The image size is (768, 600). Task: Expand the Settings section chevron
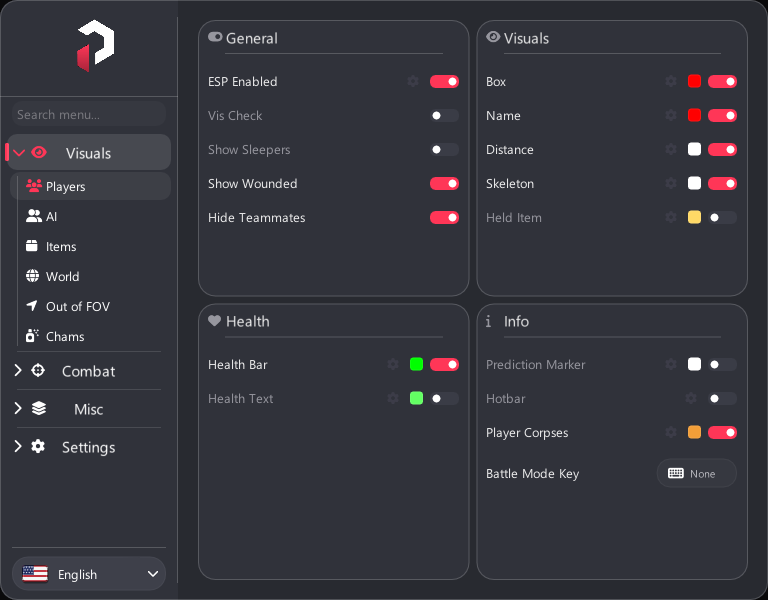(18, 446)
